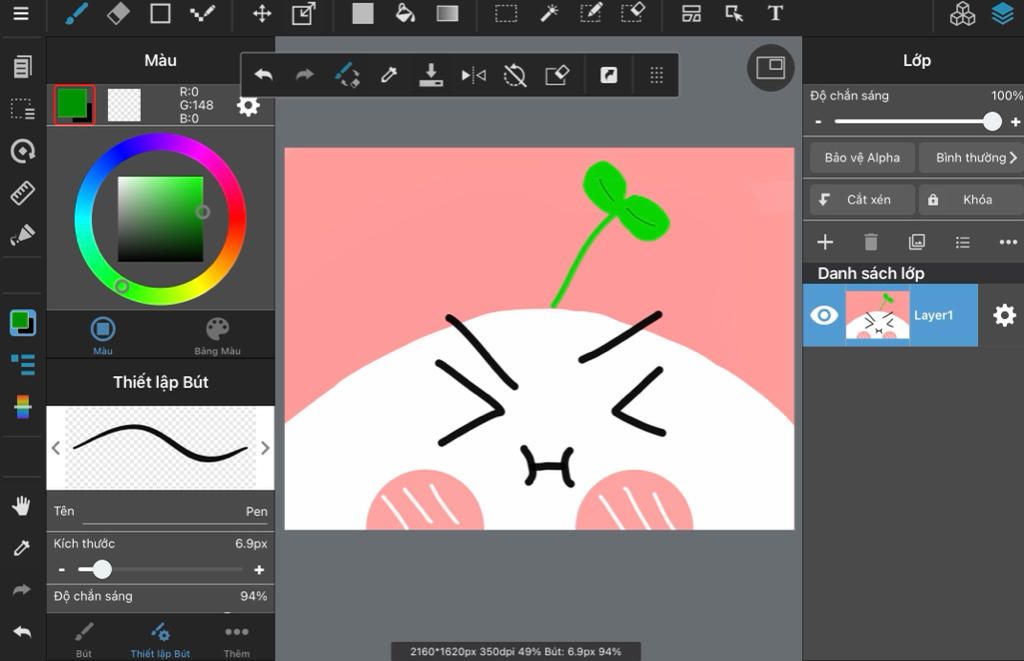The image size is (1024, 661).
Task: Pick the eyedropper in floating toolbar
Action: 389,75
